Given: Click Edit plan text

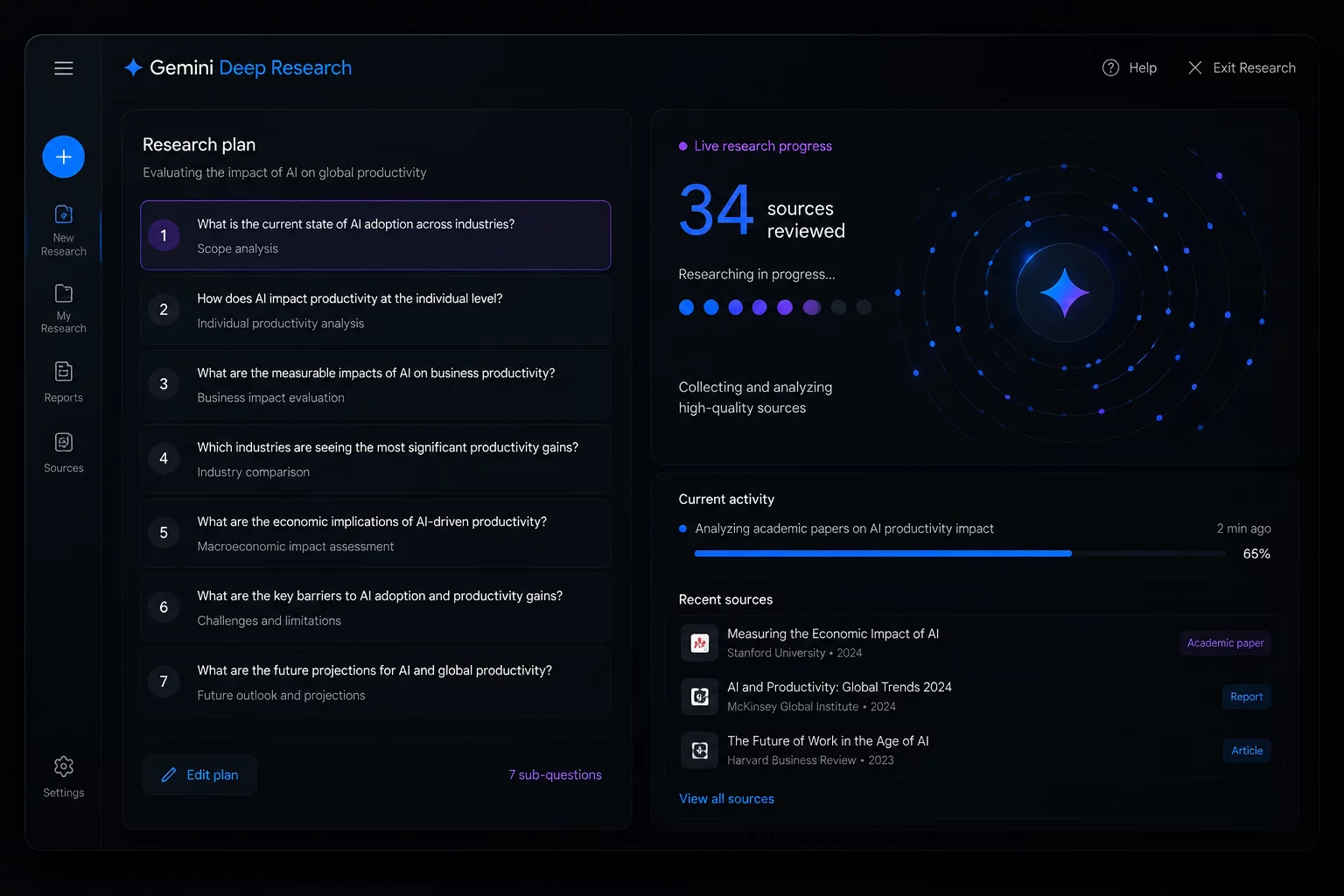Looking at the screenshot, I should (213, 775).
